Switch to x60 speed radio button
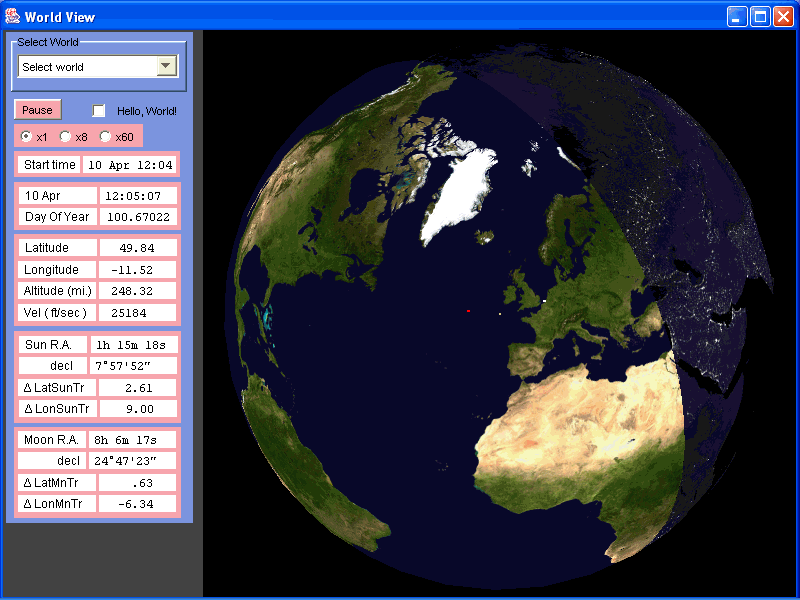 105,136
